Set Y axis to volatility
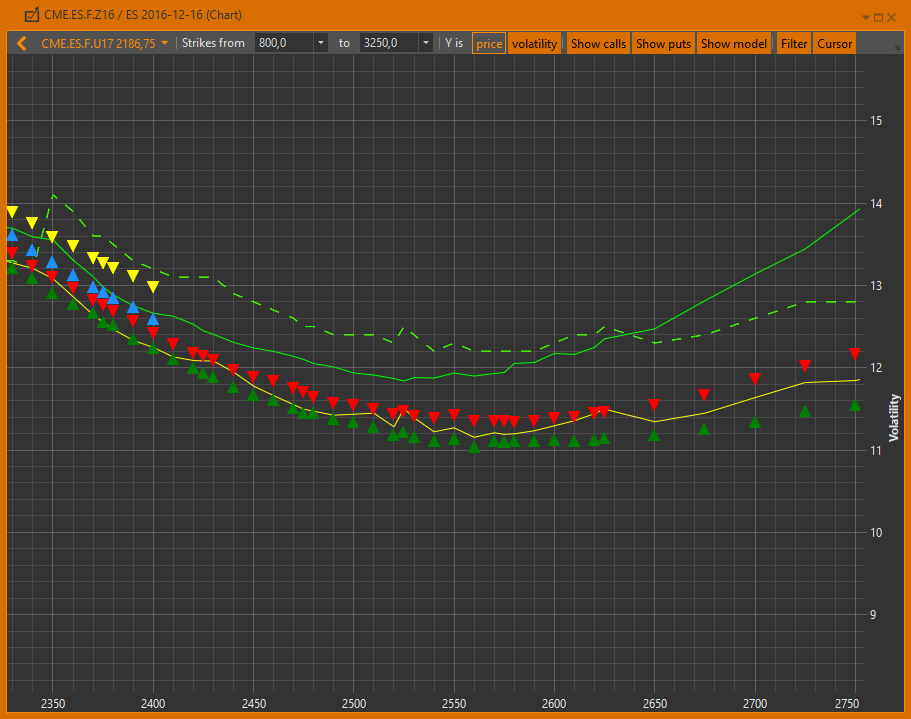The width and height of the screenshot is (911, 719). tap(535, 44)
